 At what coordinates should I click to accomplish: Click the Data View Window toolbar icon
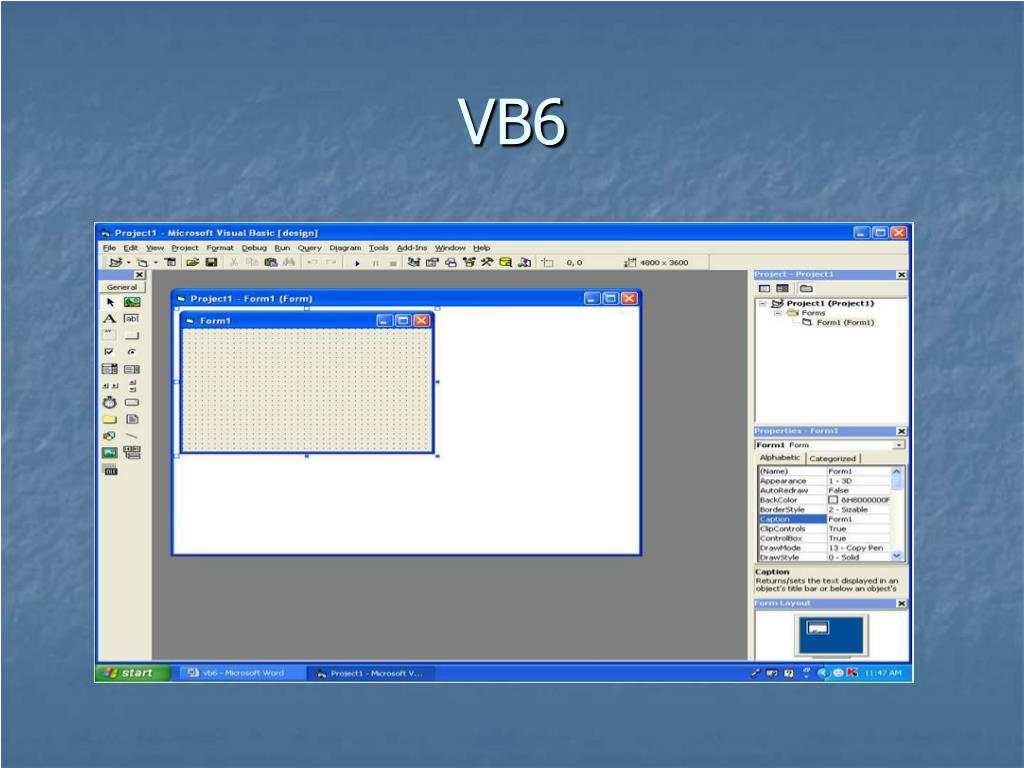tap(505, 263)
